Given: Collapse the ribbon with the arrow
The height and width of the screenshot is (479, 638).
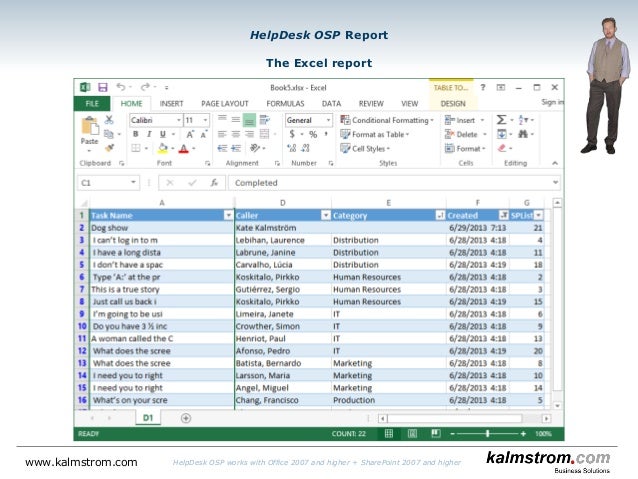Looking at the screenshot, I should click(555, 163).
